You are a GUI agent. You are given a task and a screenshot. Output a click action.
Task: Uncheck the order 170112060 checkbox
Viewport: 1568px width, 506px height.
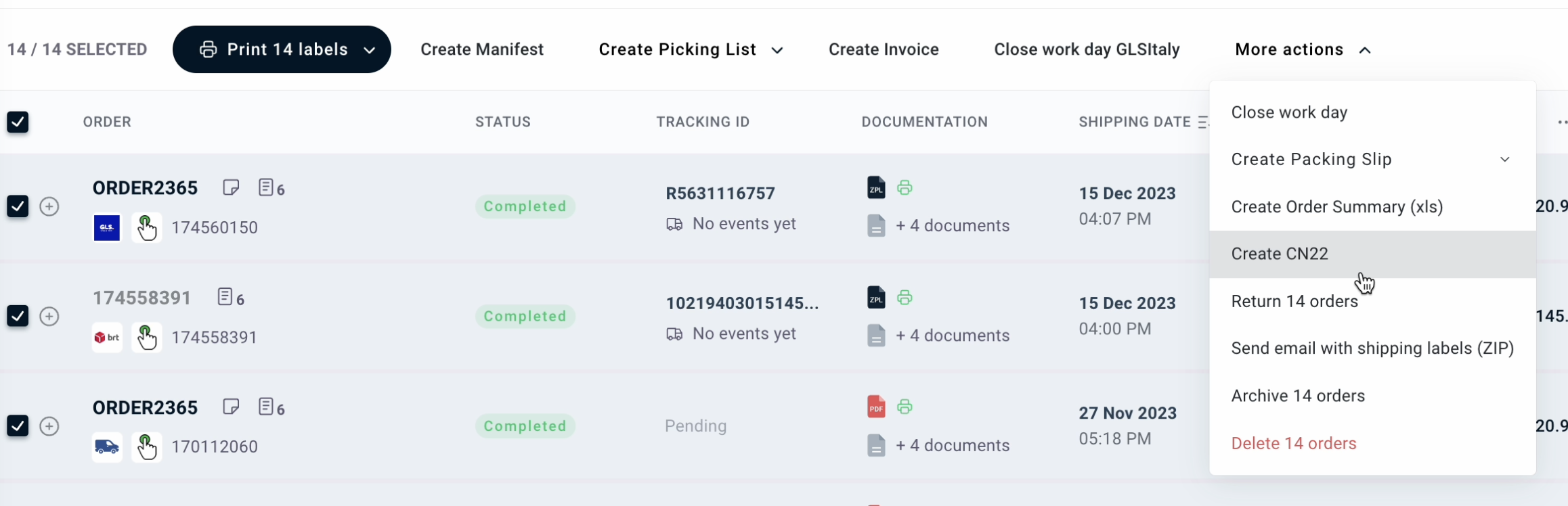pos(18,426)
